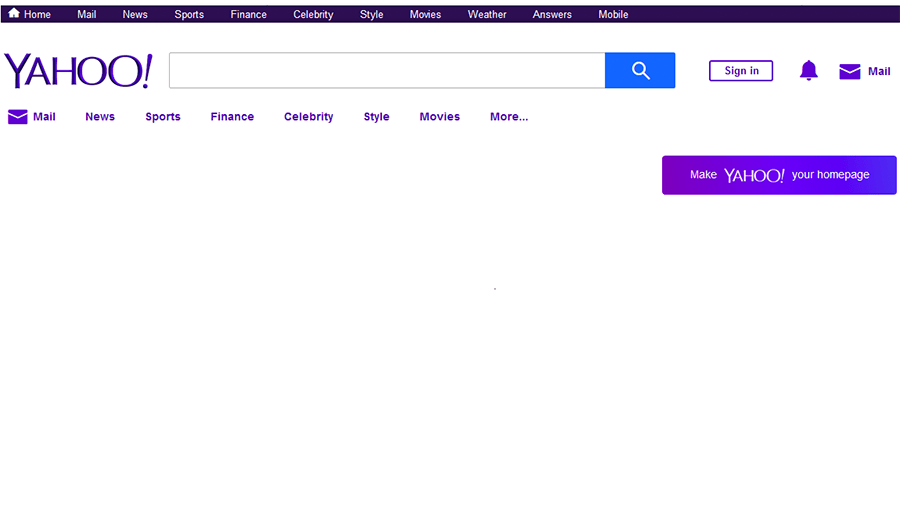The height and width of the screenshot is (509, 900).
Task: Go to Movies link below the search box
Action: pyautogui.click(x=439, y=117)
